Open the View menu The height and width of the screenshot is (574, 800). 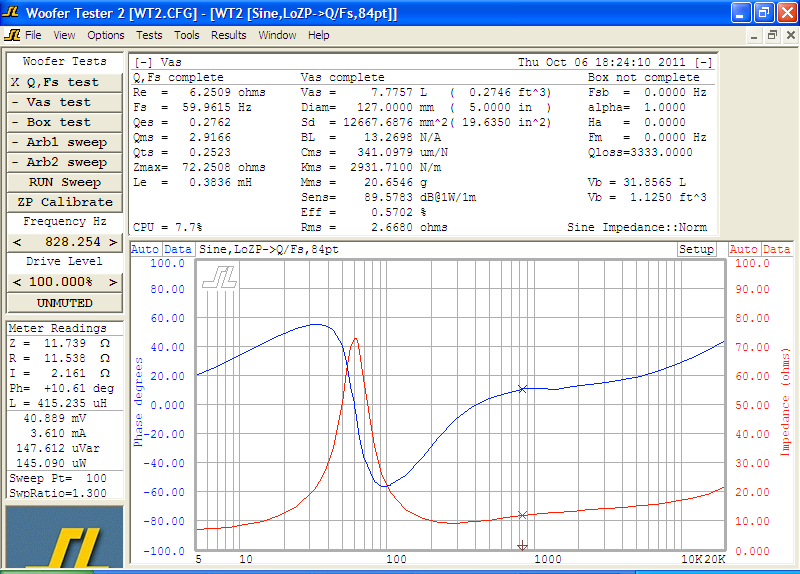tap(64, 35)
